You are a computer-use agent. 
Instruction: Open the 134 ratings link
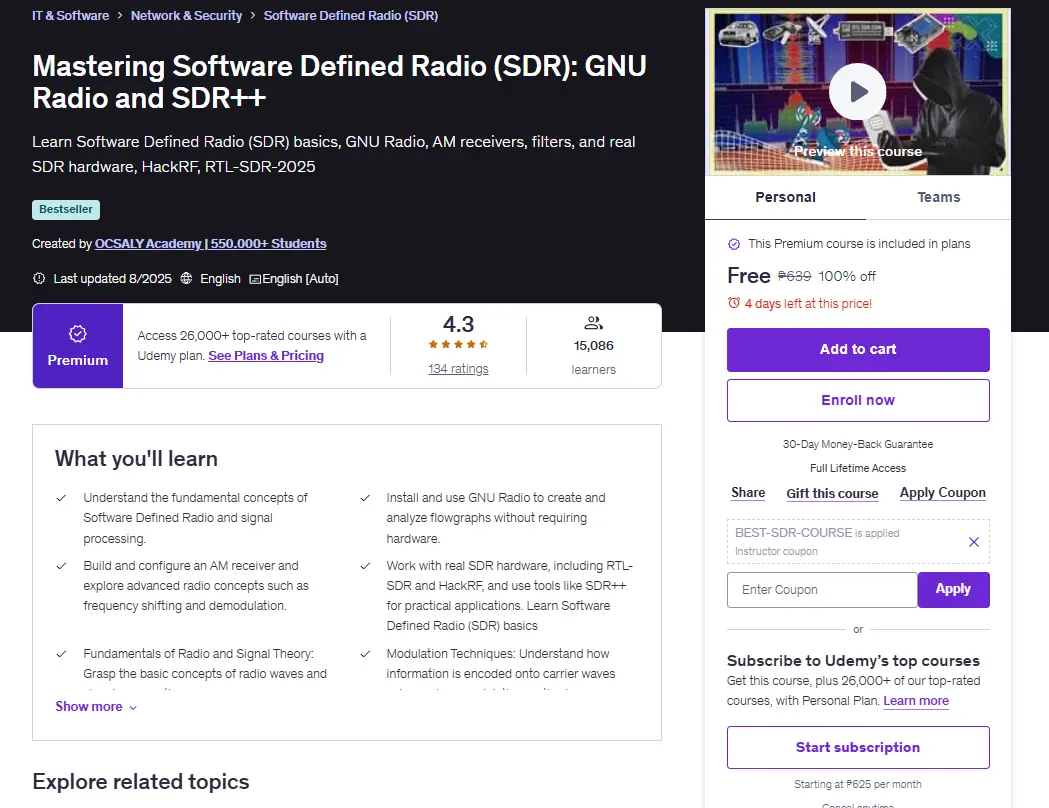point(458,369)
